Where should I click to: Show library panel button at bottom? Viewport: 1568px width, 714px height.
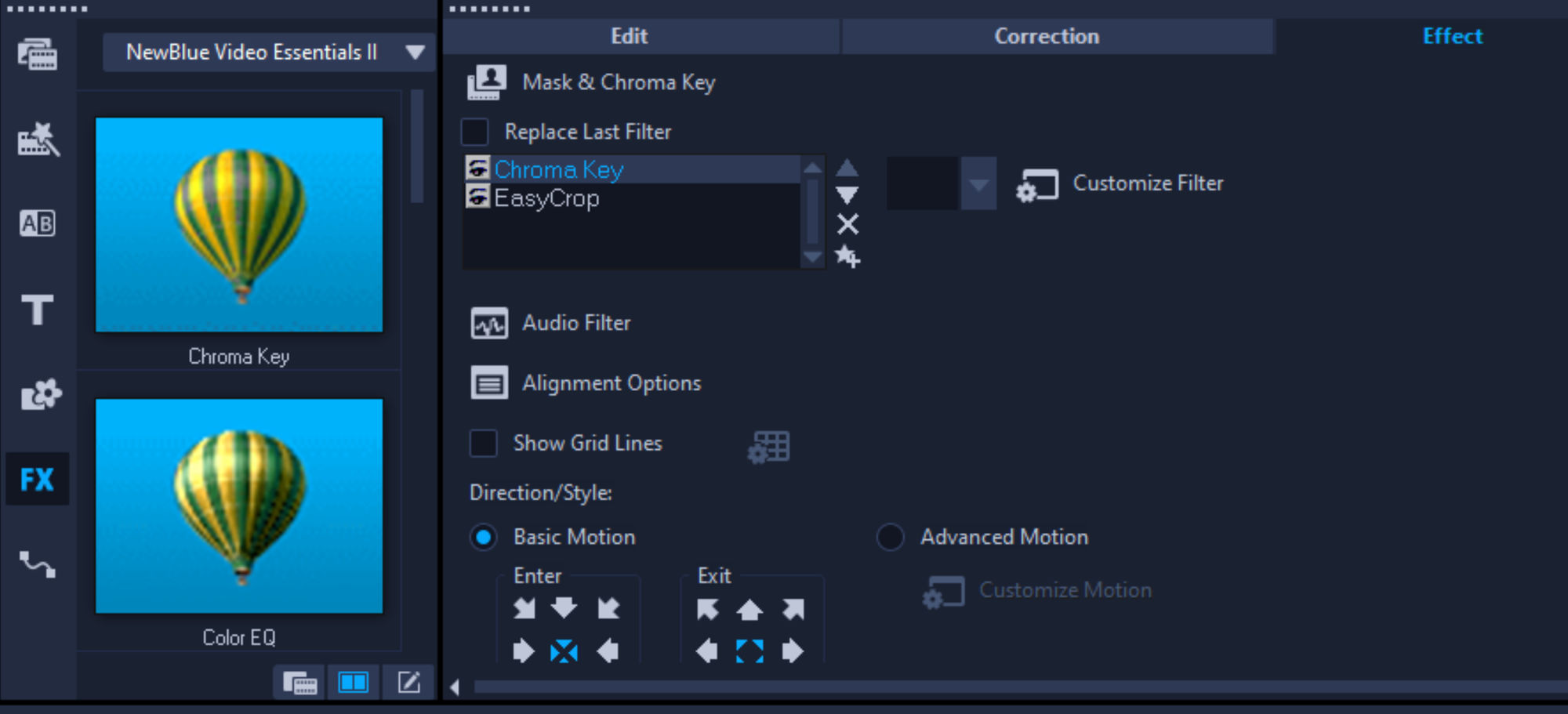point(299,682)
